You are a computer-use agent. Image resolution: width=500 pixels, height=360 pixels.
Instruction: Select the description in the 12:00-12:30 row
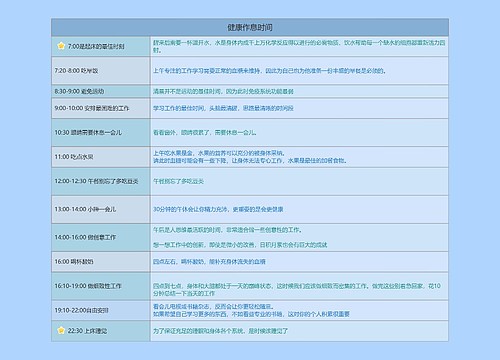pyautogui.click(x=178, y=181)
